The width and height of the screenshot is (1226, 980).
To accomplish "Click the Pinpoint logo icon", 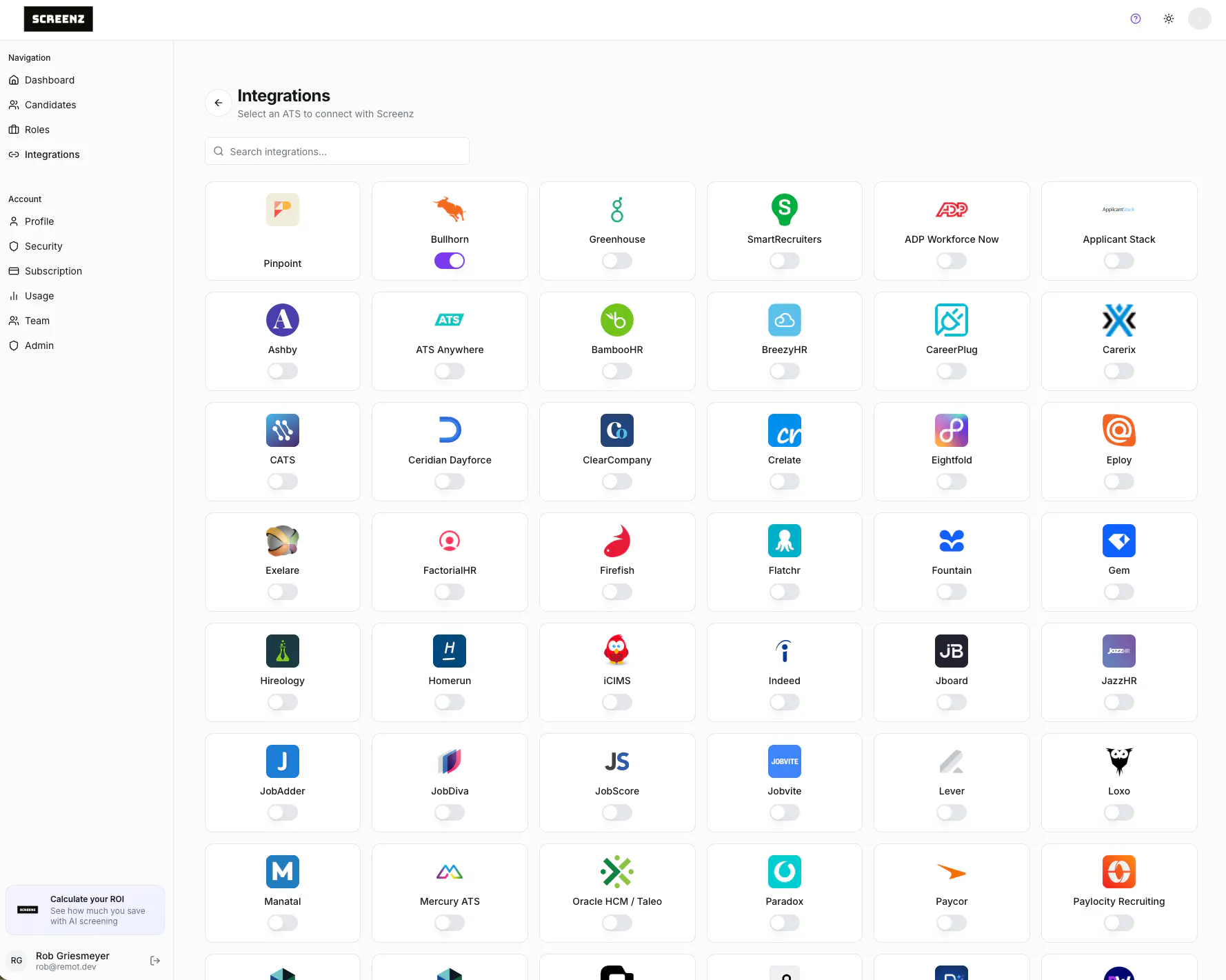I will 283,210.
